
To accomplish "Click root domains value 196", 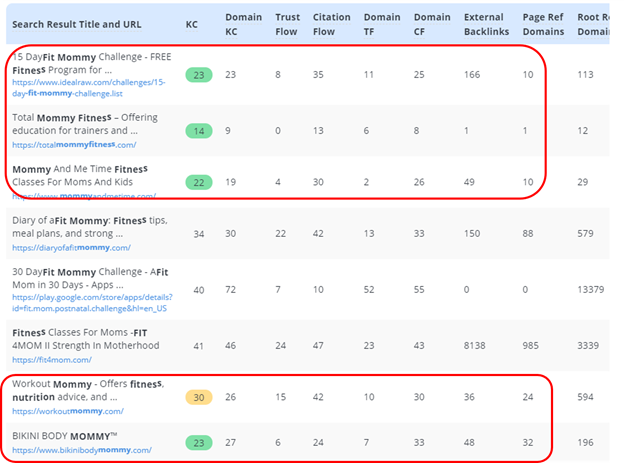I will click(585, 442).
